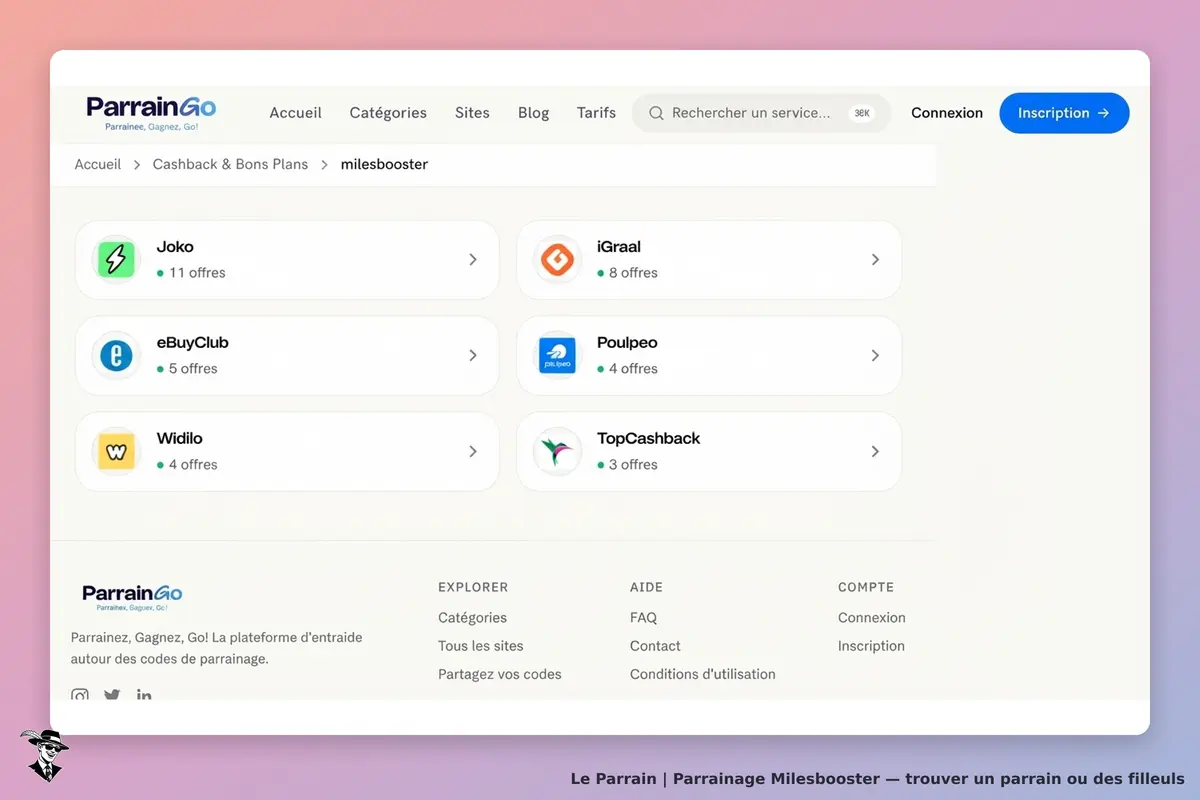Open the Contact footer link
1200x800 pixels.
pos(655,646)
